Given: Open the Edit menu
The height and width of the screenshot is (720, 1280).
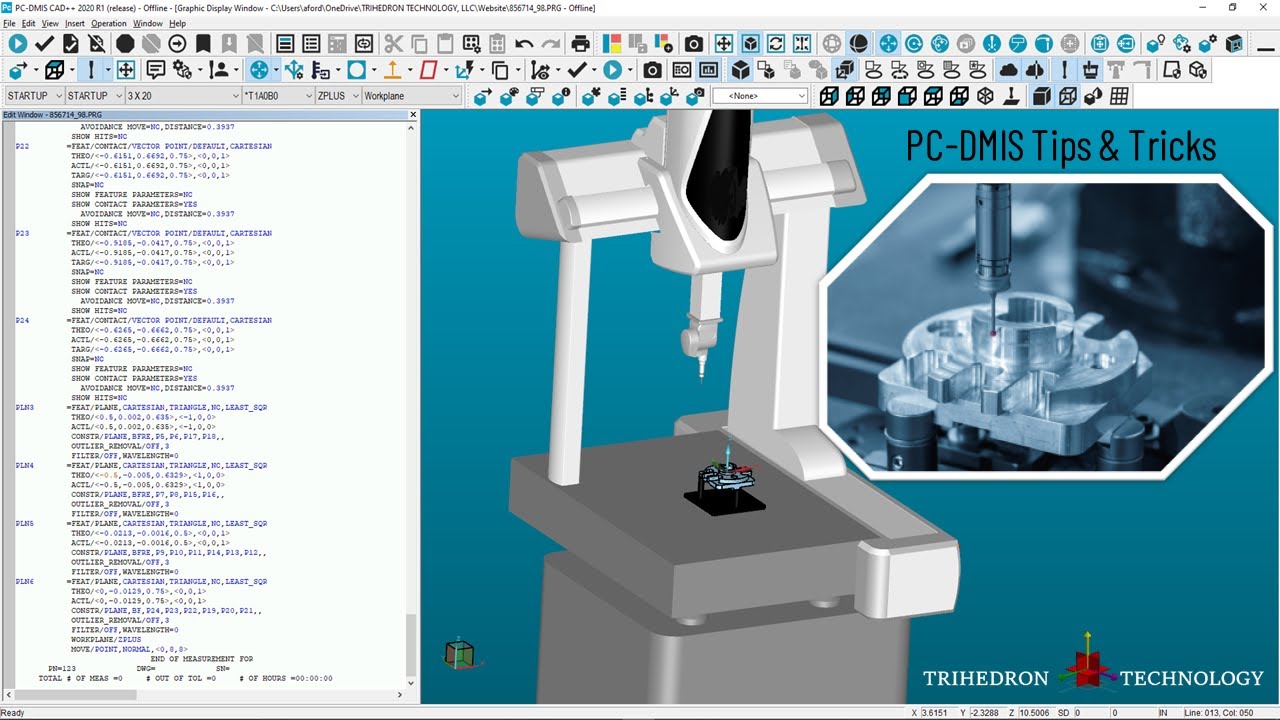Looking at the screenshot, I should click(28, 23).
